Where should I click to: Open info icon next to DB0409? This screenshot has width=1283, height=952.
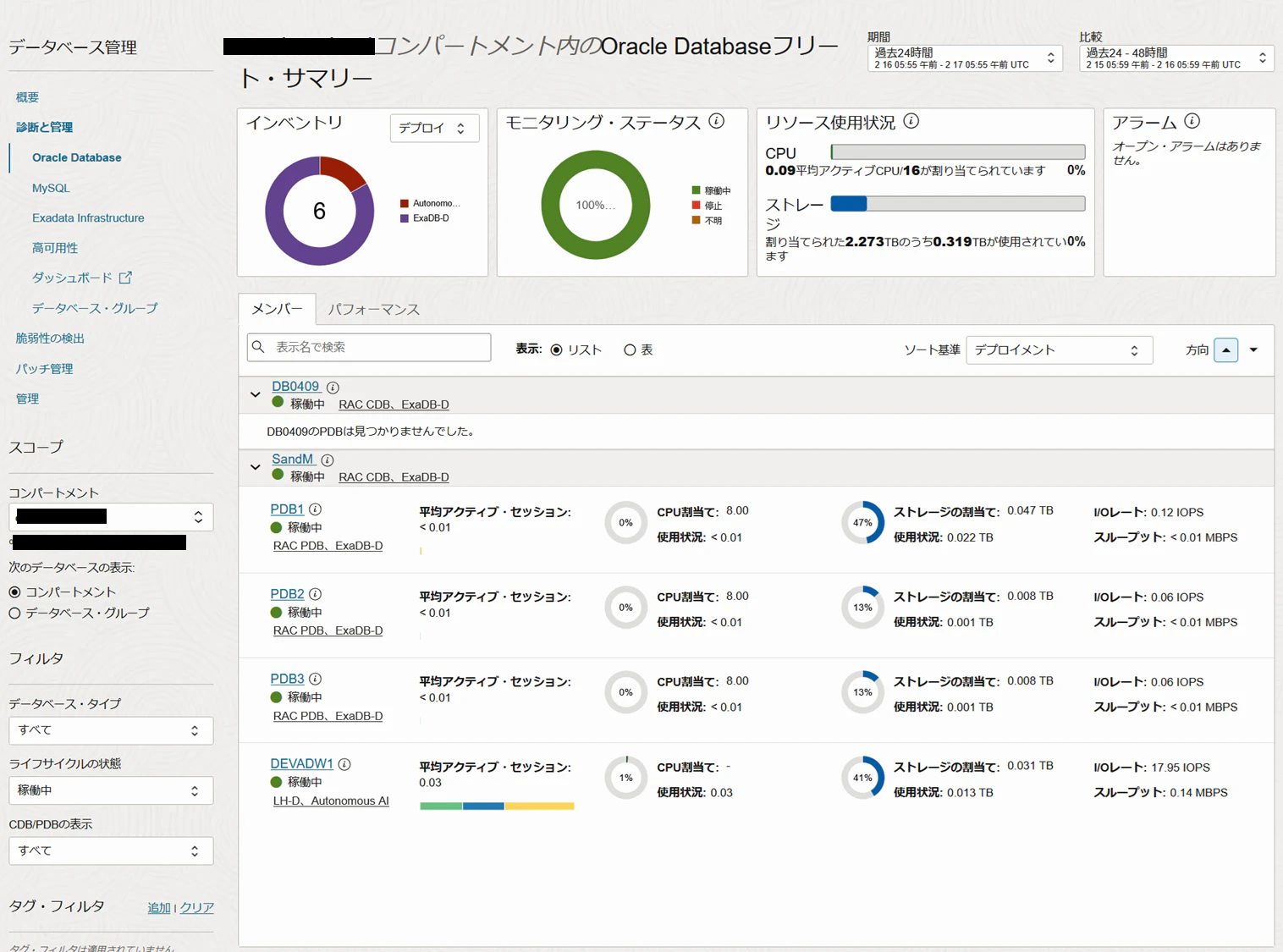point(333,388)
